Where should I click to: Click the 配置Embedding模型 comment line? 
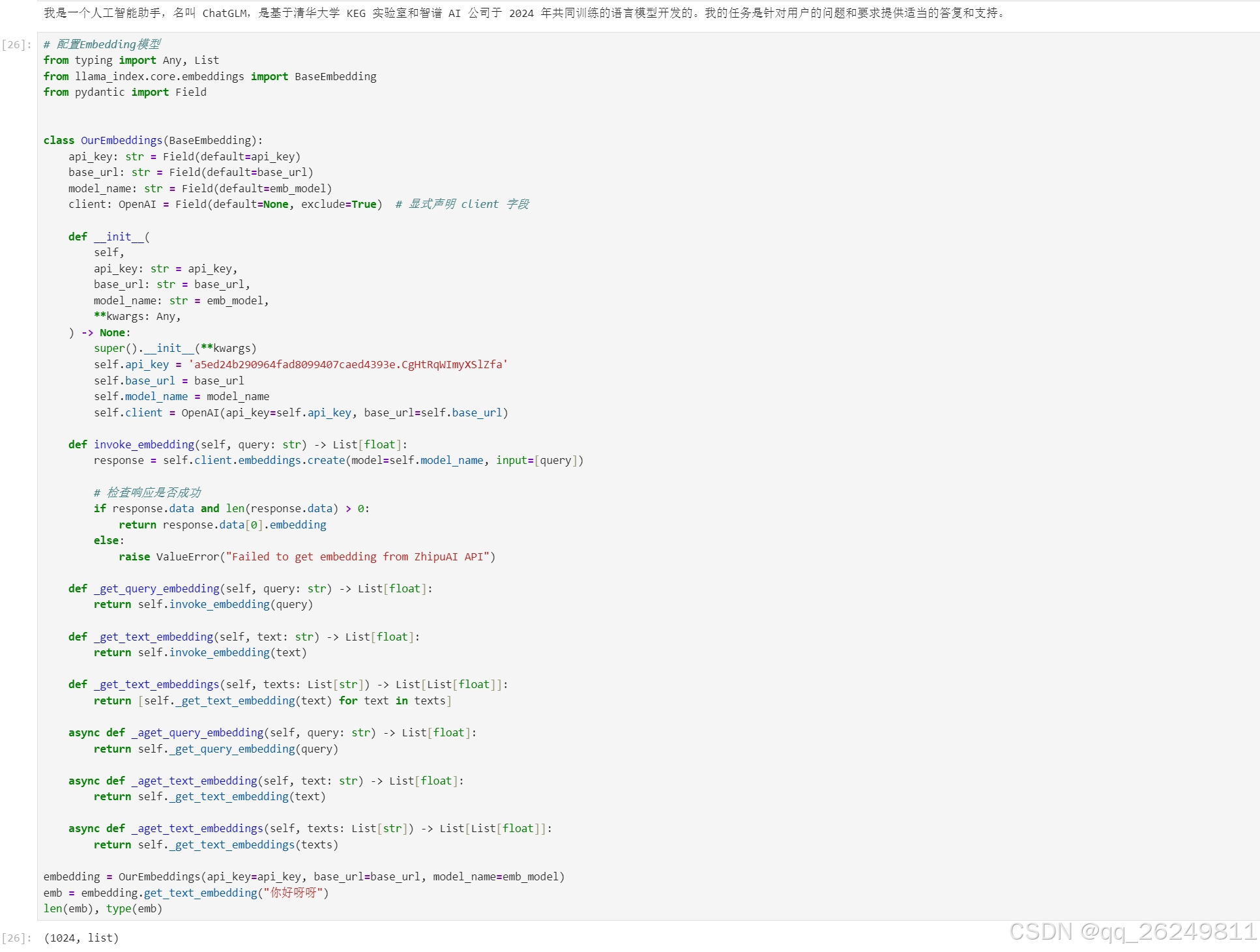(102, 44)
